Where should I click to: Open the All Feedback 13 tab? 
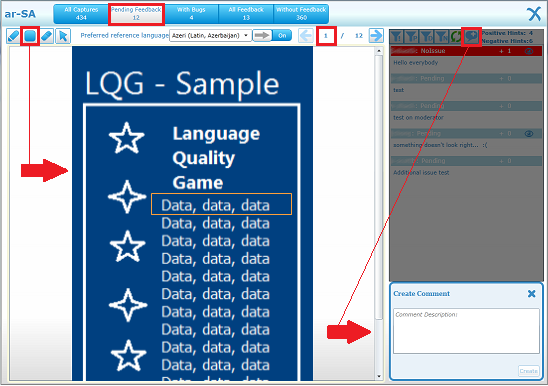pos(246,14)
